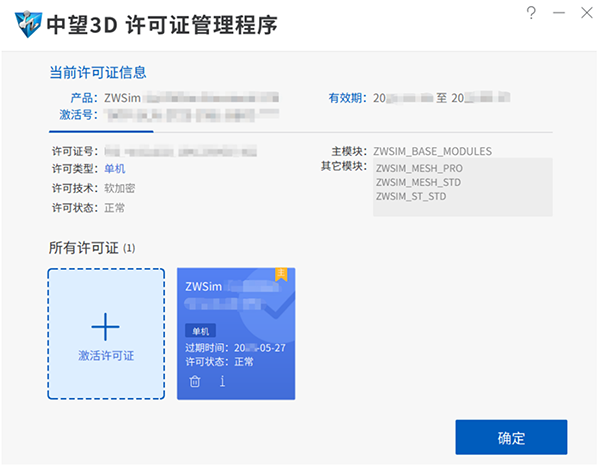This screenshot has width=600, height=466.
Task: Click 许可状态: 正常 on license card
Action: tap(219, 362)
